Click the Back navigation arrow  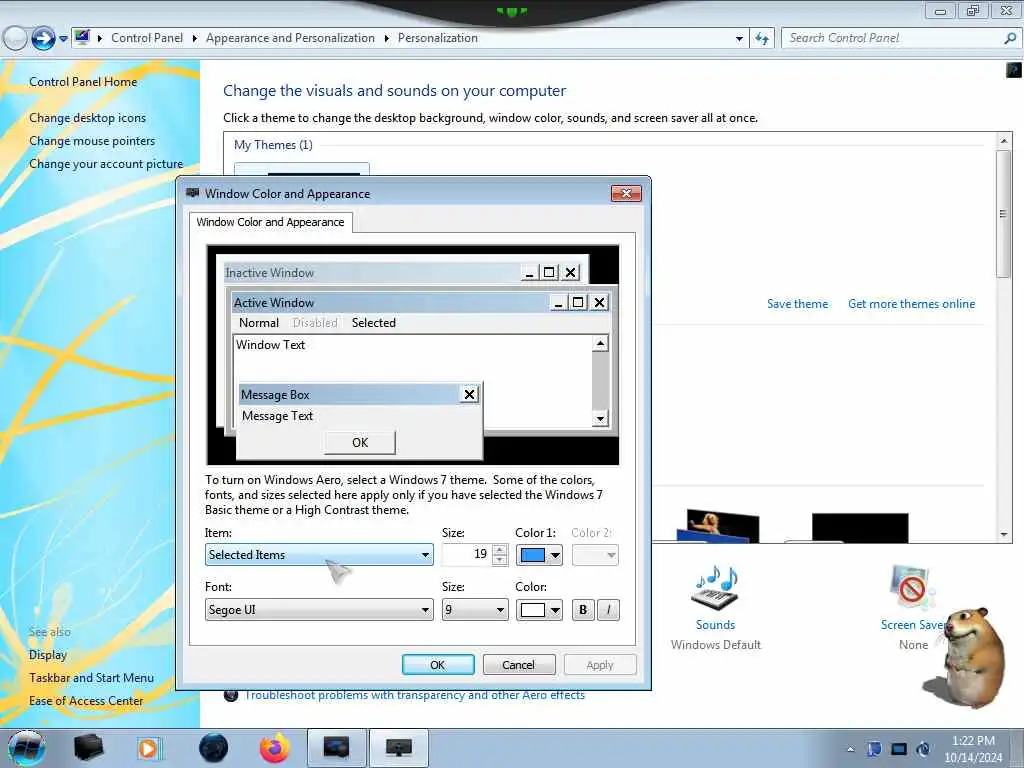[15, 39]
